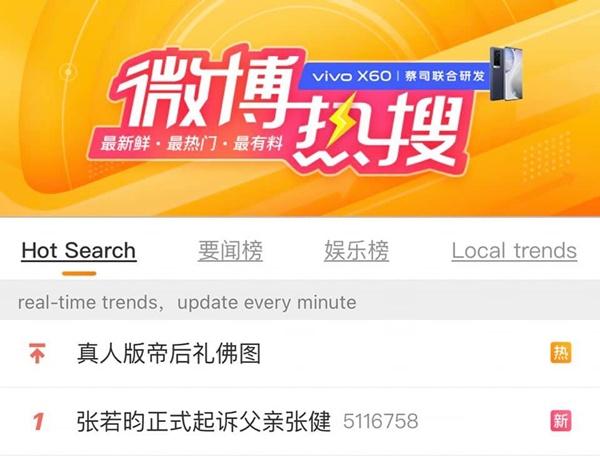
Task: Click the orange 热 hot badge
Action: tap(561, 352)
